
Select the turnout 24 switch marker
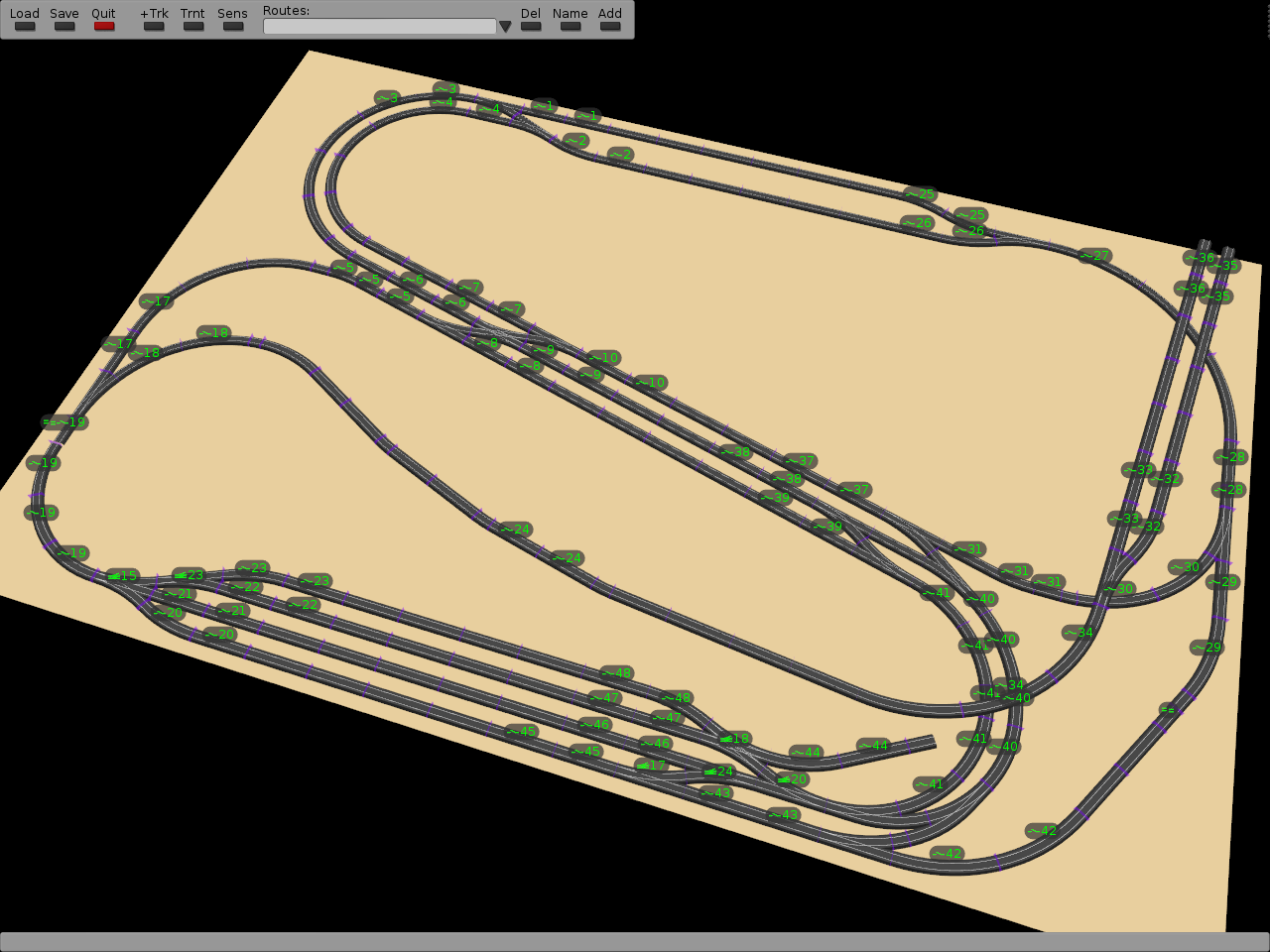(x=717, y=771)
